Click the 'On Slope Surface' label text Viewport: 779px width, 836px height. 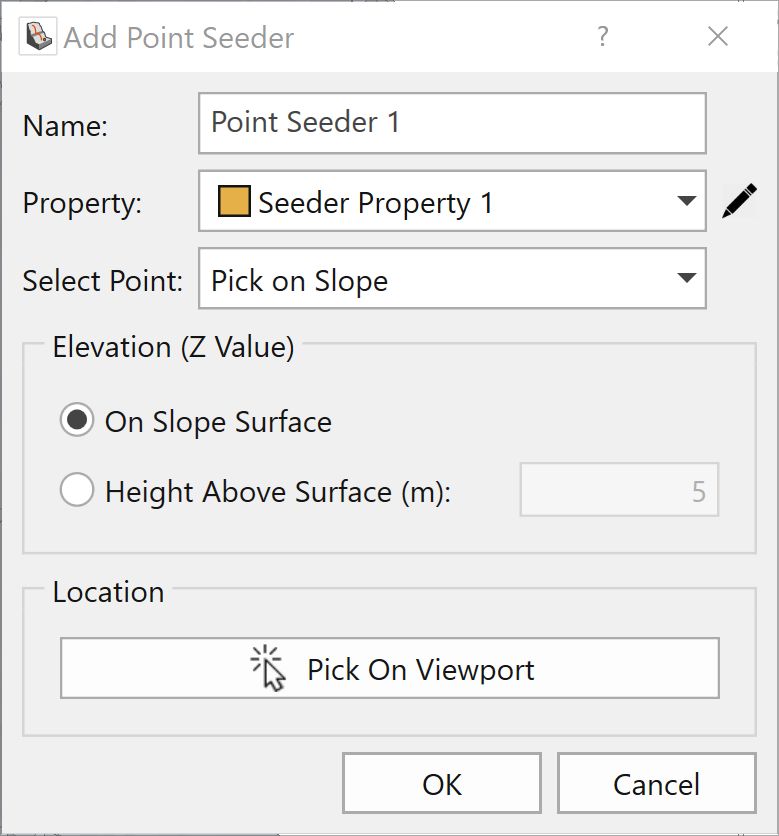(218, 422)
